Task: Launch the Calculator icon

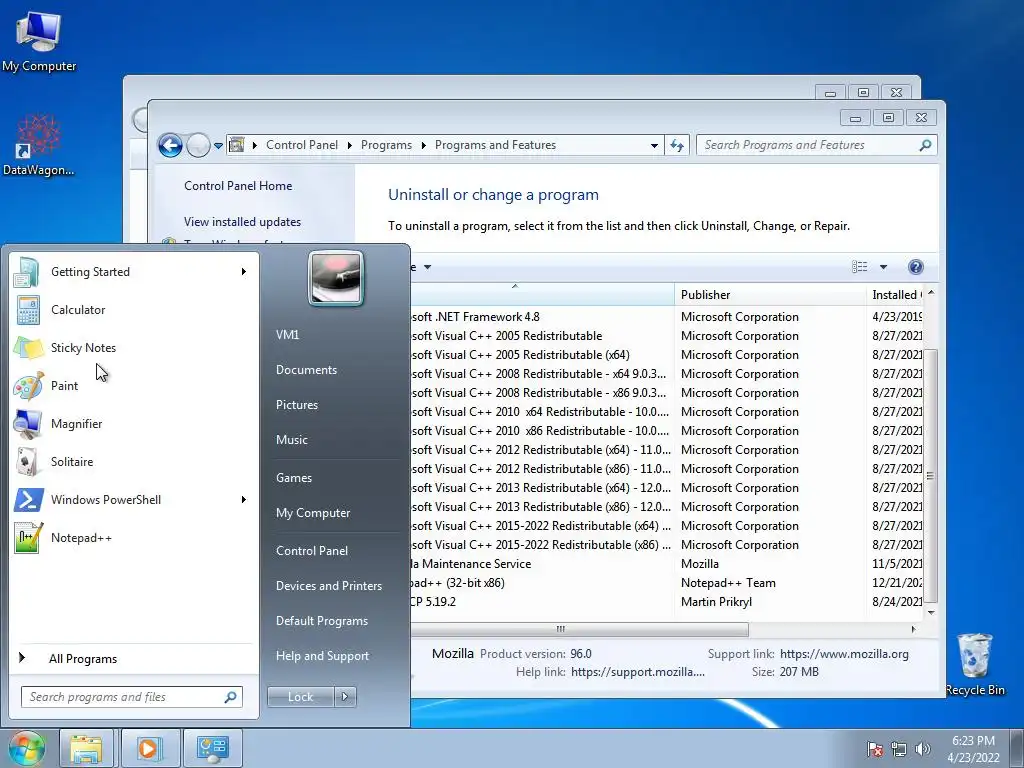Action: tap(28, 310)
